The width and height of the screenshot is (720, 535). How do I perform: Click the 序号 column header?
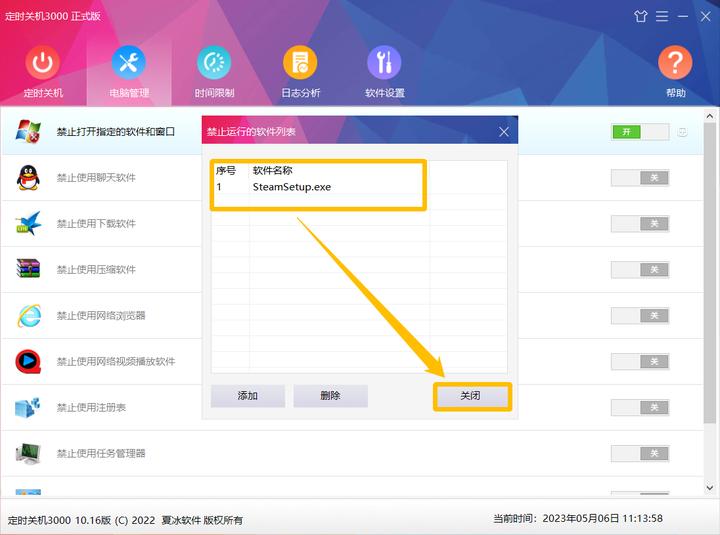pyautogui.click(x=226, y=170)
